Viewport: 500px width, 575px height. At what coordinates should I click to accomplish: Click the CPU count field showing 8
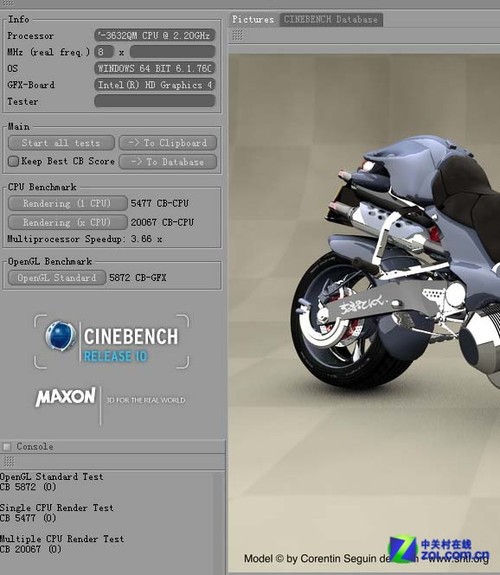click(x=104, y=52)
